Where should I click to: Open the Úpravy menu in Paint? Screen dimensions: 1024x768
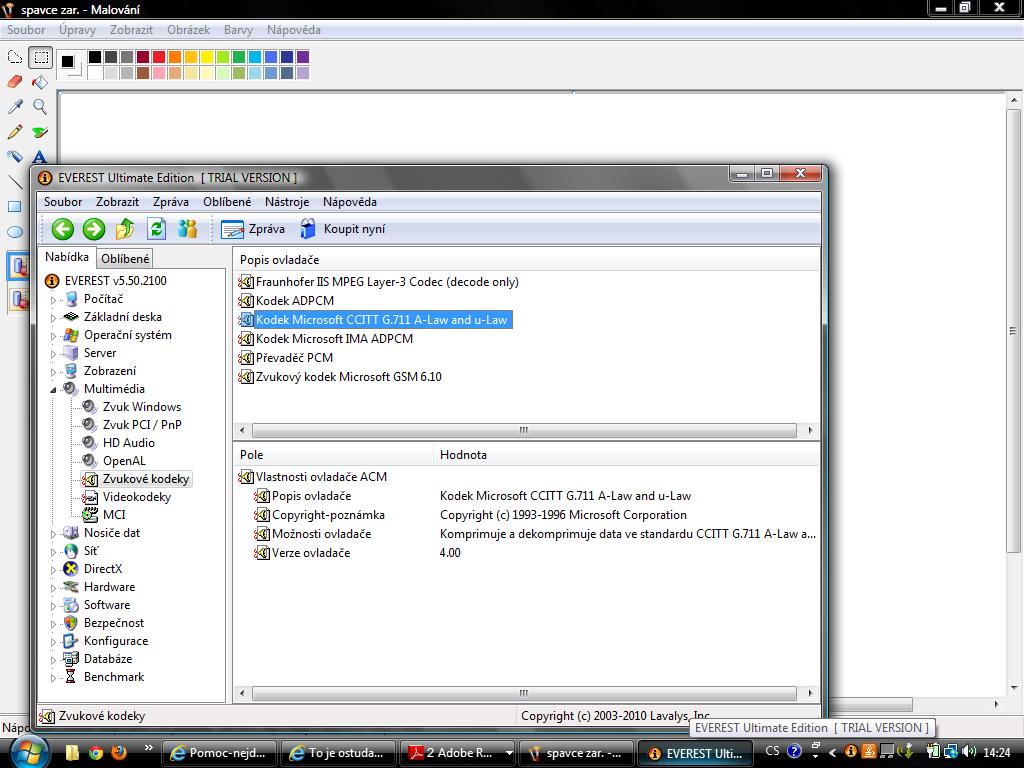point(77,30)
